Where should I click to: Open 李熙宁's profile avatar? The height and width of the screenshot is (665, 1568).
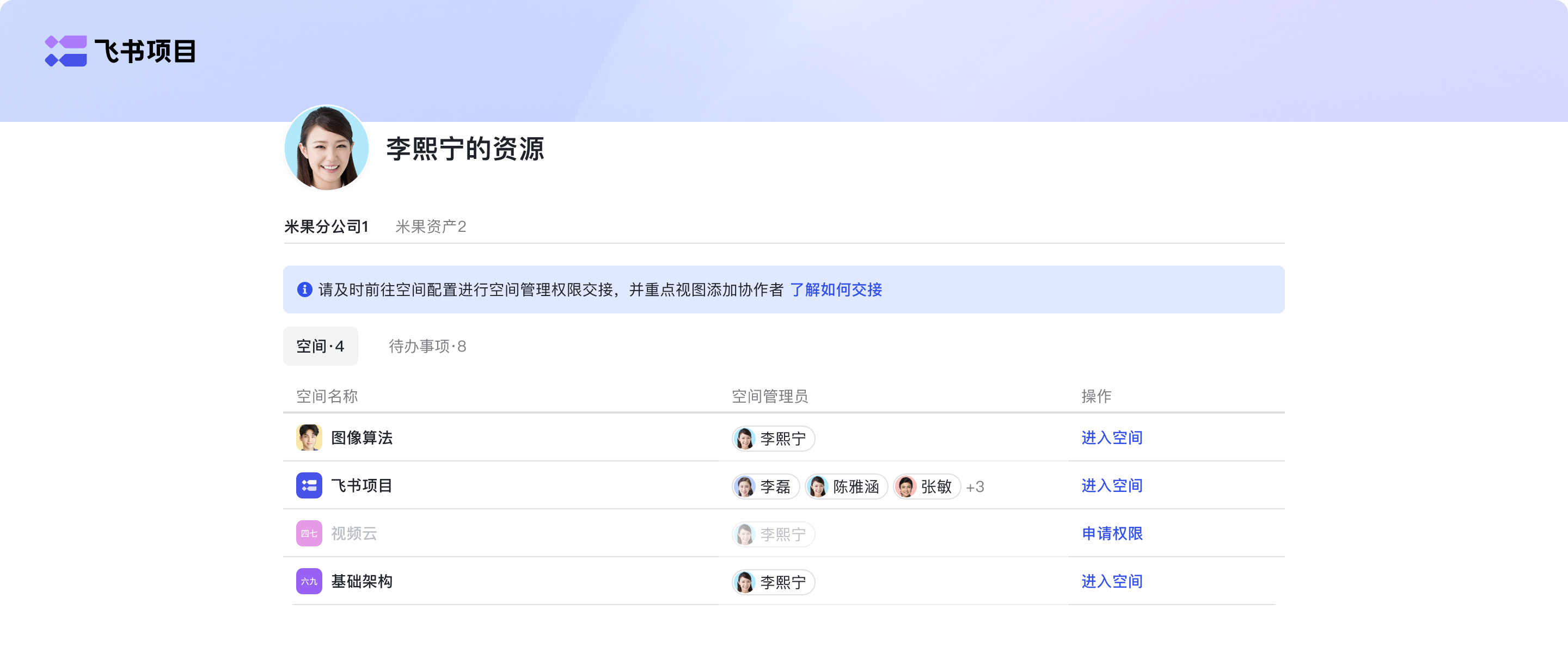(327, 148)
